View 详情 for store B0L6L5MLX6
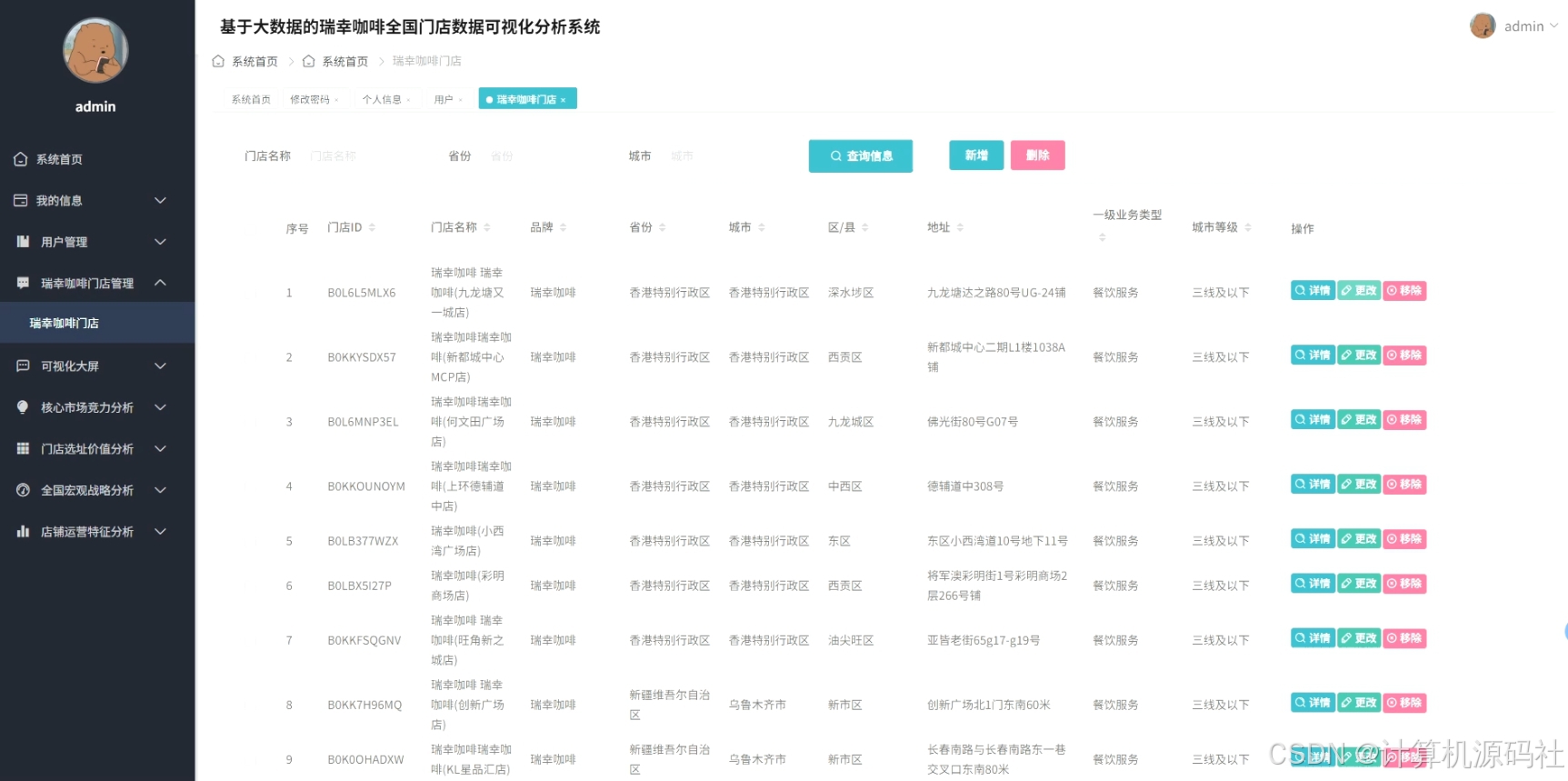The image size is (1568, 781). tap(1313, 291)
